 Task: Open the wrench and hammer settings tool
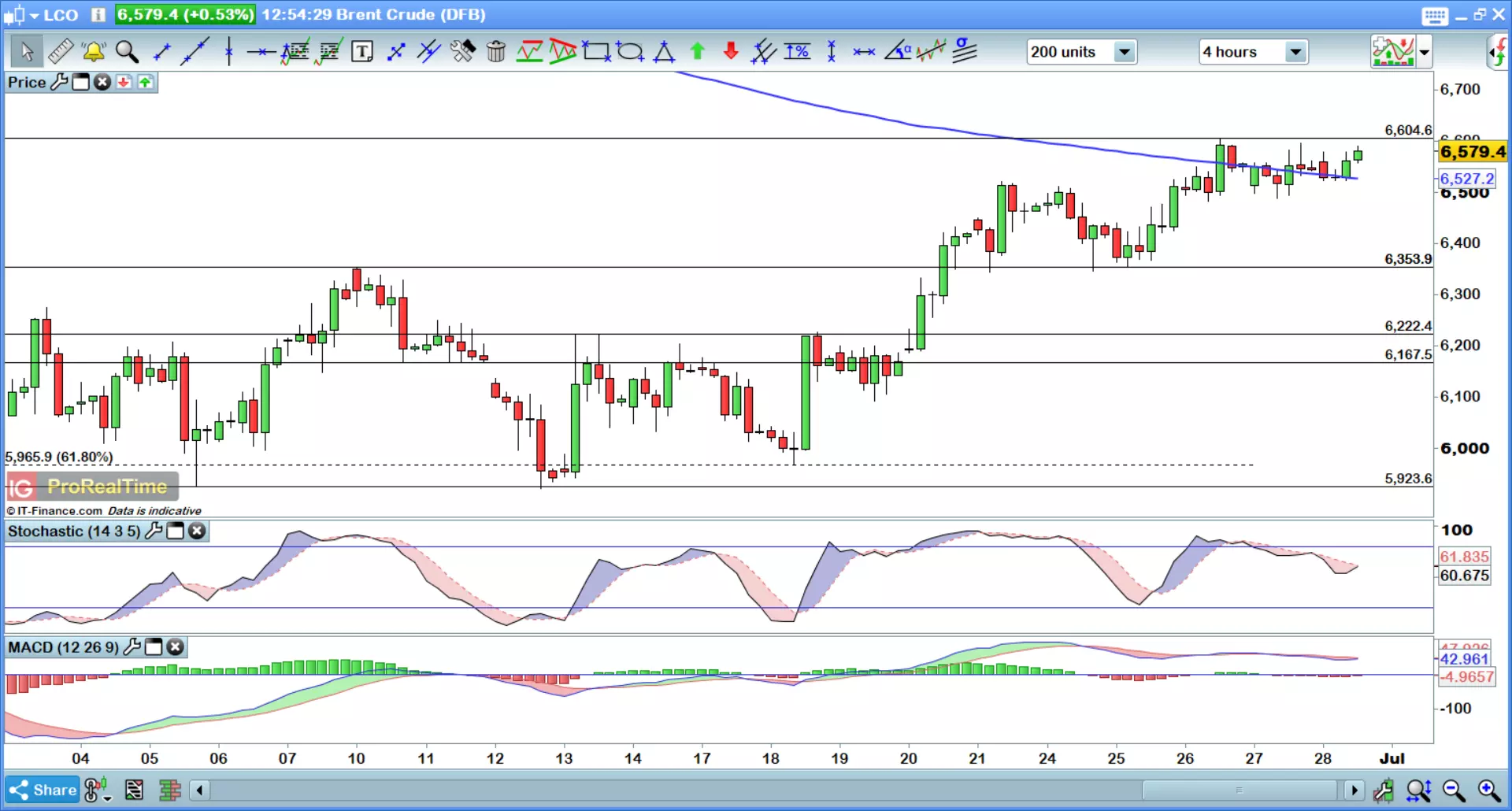[x=463, y=52]
